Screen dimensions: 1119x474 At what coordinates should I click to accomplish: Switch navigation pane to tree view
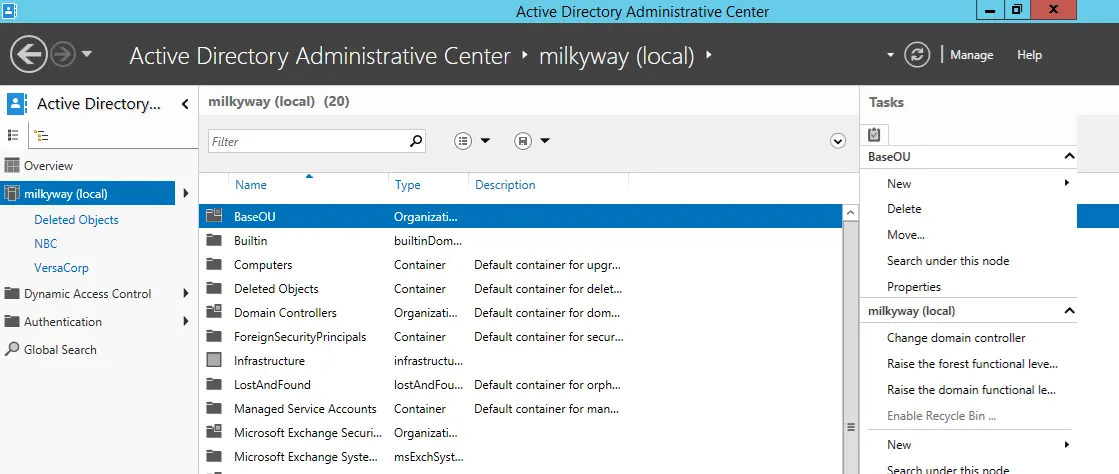41,135
